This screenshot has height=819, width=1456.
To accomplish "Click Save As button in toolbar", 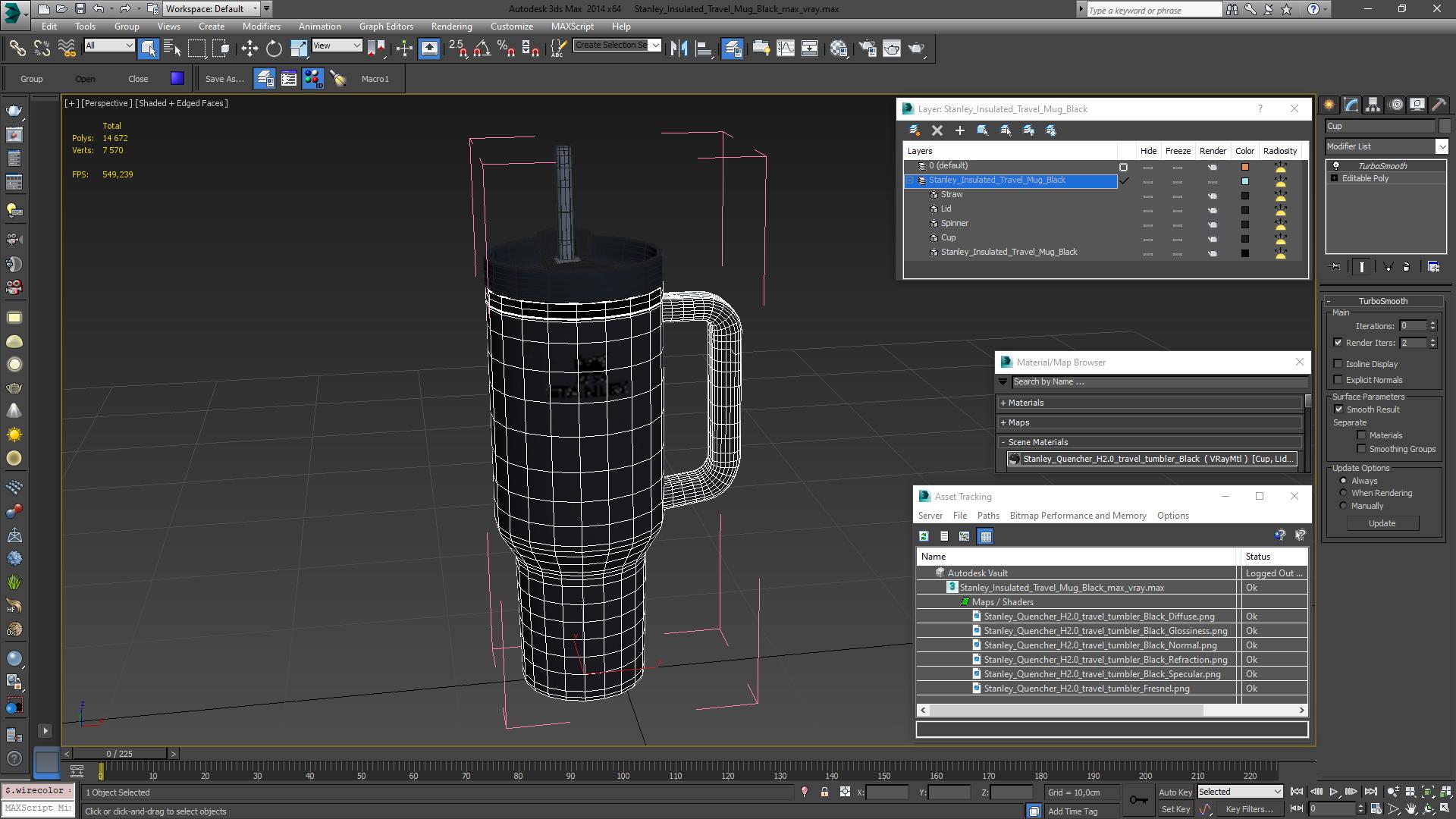I will 224,79.
